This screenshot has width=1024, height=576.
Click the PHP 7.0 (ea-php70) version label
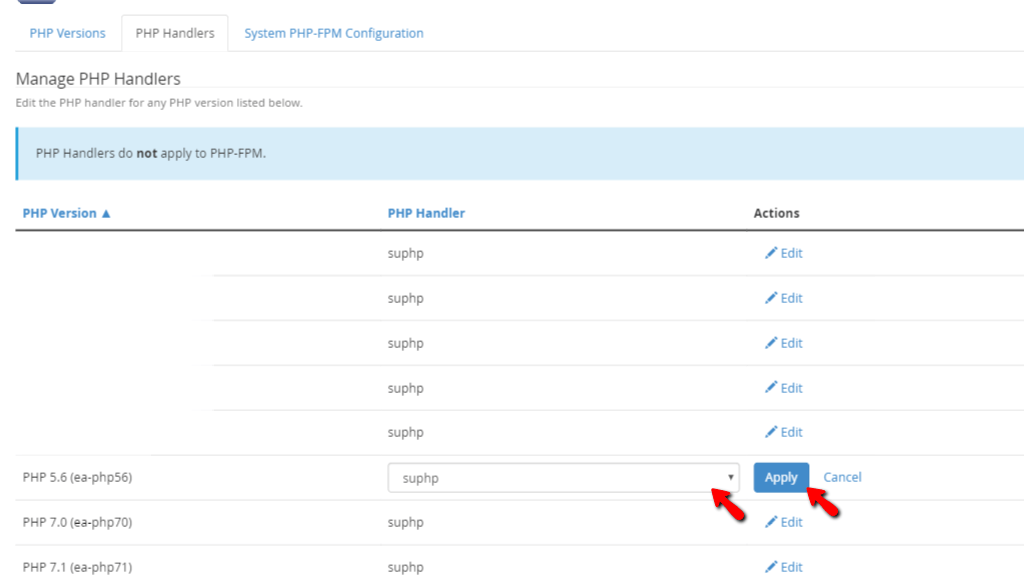(x=77, y=522)
